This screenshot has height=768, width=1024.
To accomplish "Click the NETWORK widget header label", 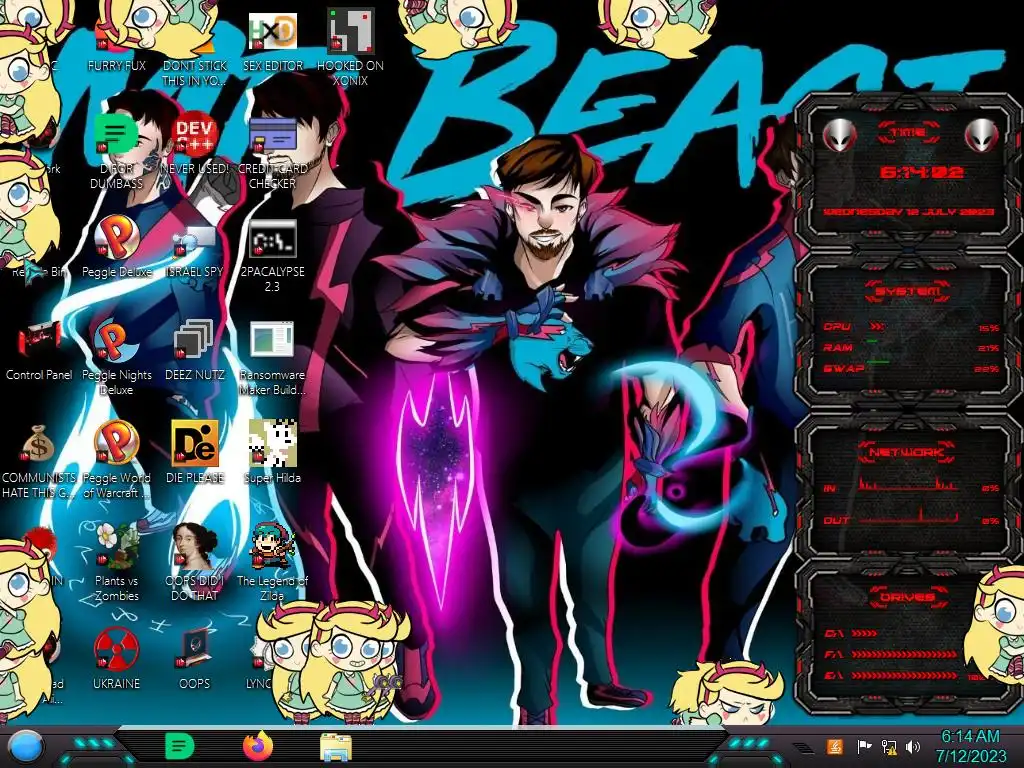I will pyautogui.click(x=907, y=452).
